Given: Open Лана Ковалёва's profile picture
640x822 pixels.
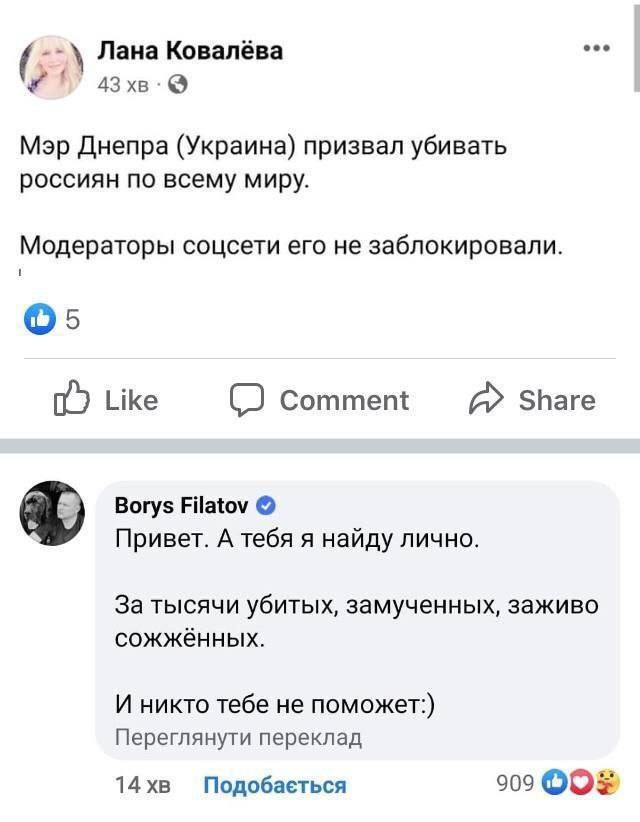Looking at the screenshot, I should click(x=50, y=68).
